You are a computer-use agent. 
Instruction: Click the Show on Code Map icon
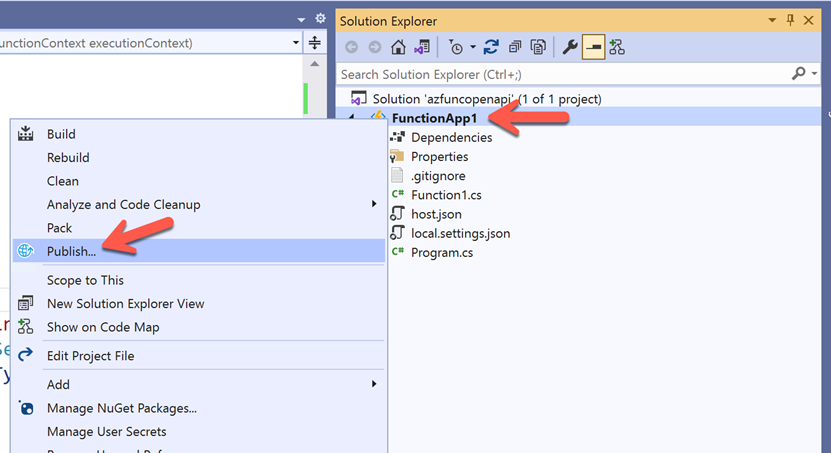[25, 326]
